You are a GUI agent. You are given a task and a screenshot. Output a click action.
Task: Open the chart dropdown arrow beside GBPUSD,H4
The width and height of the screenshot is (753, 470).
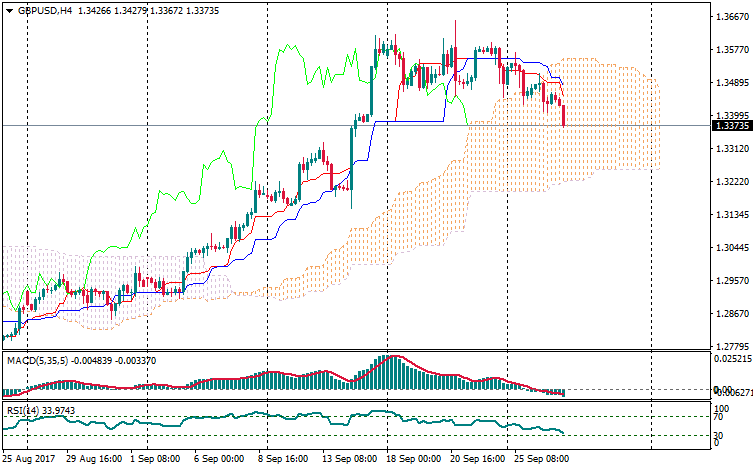(x=9, y=10)
